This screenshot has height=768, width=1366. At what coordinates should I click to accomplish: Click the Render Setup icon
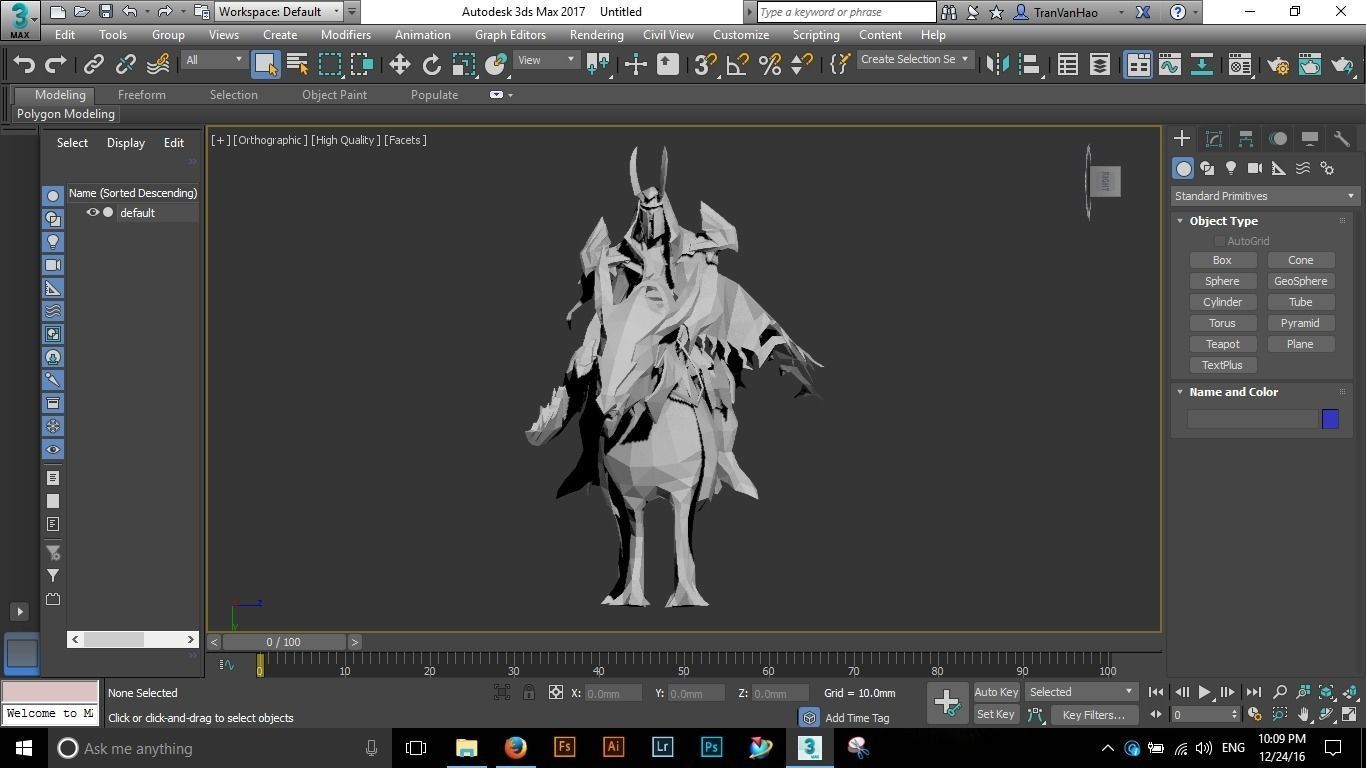[x=1278, y=64]
